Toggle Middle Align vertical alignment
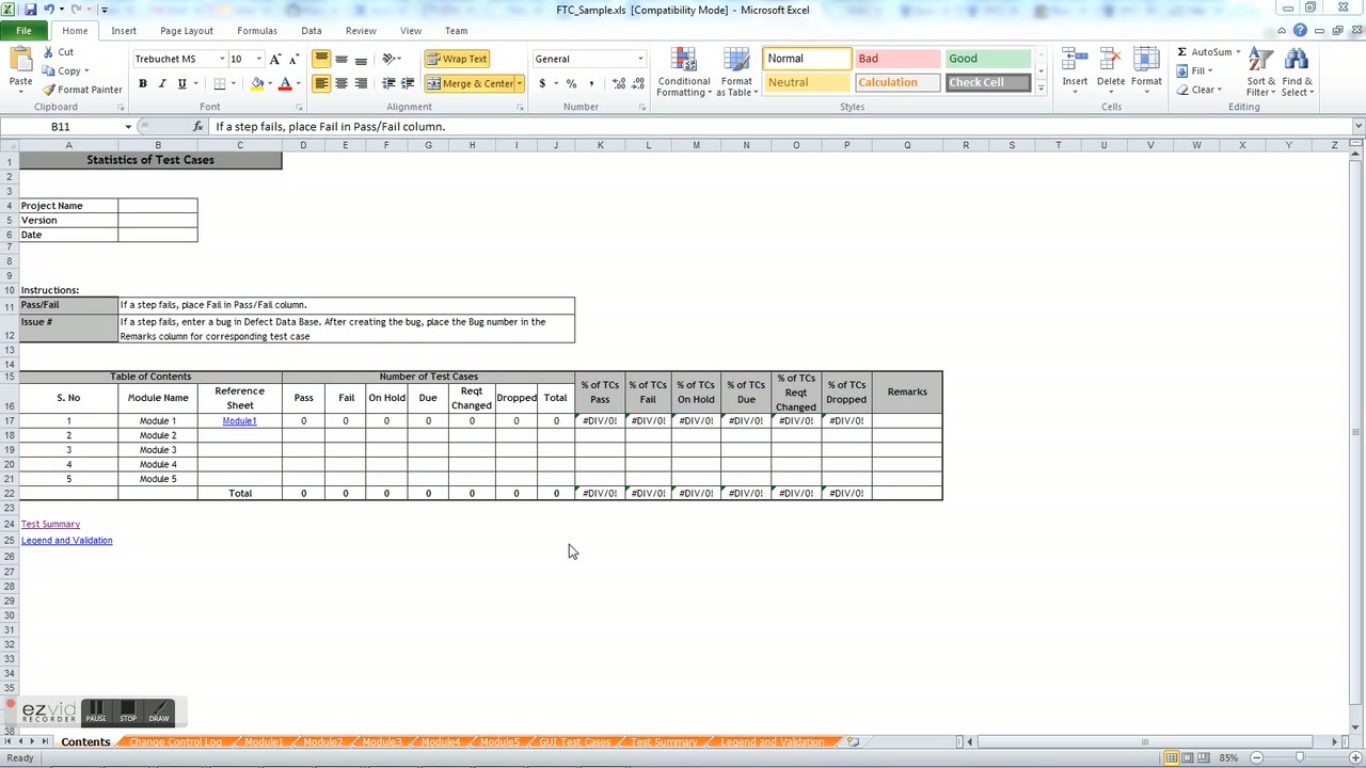This screenshot has width=1366, height=768. 341,59
